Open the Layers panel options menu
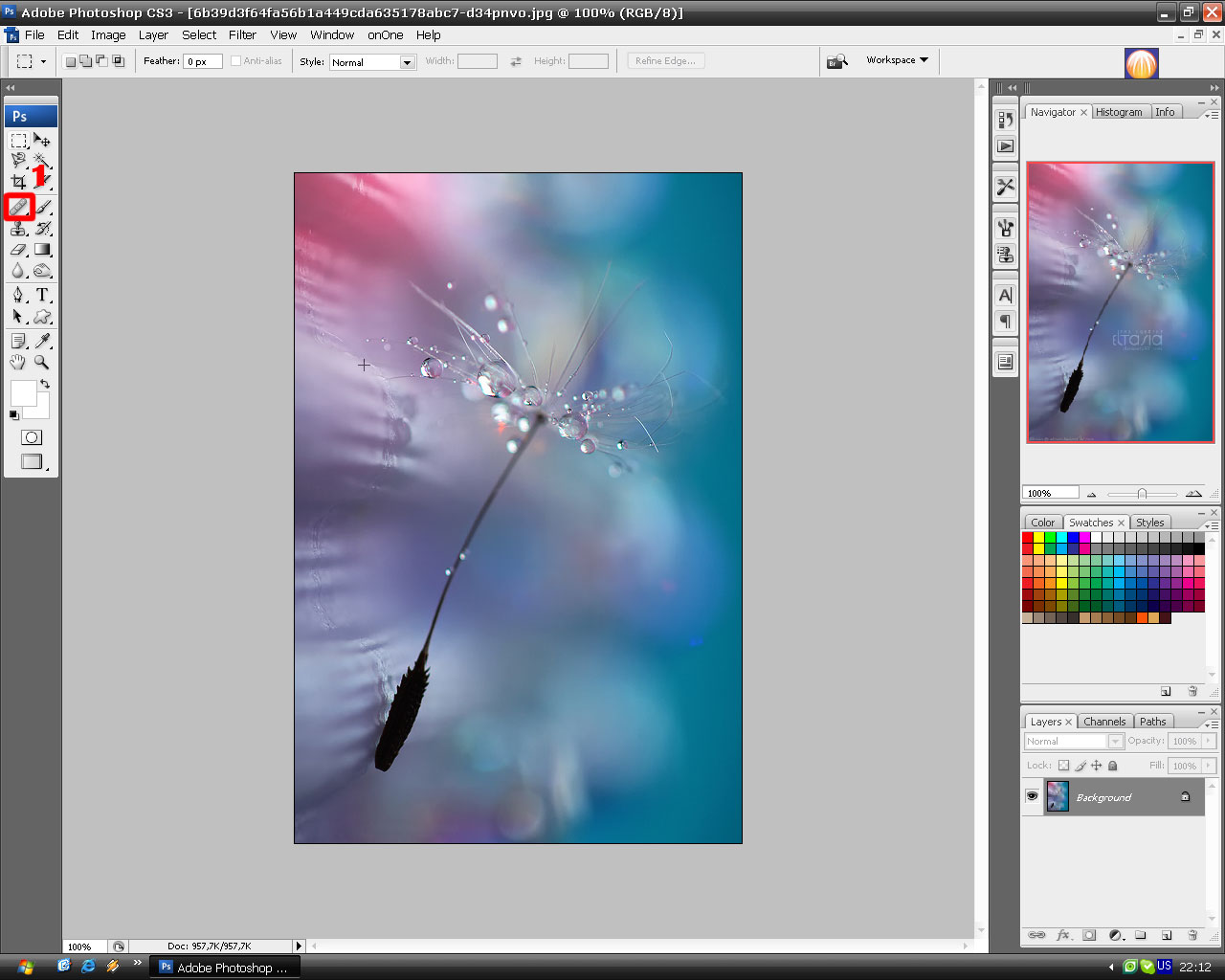1225x980 pixels. (x=1212, y=724)
